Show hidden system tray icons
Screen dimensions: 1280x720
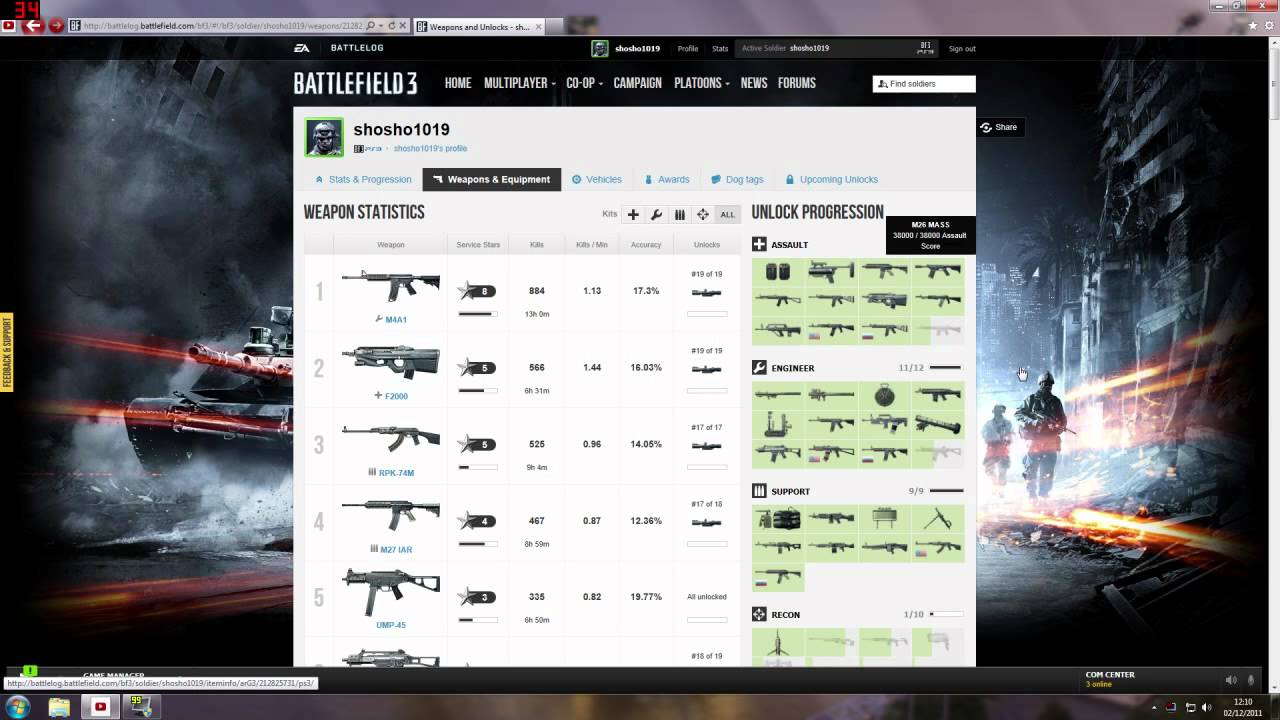(x=1152, y=707)
